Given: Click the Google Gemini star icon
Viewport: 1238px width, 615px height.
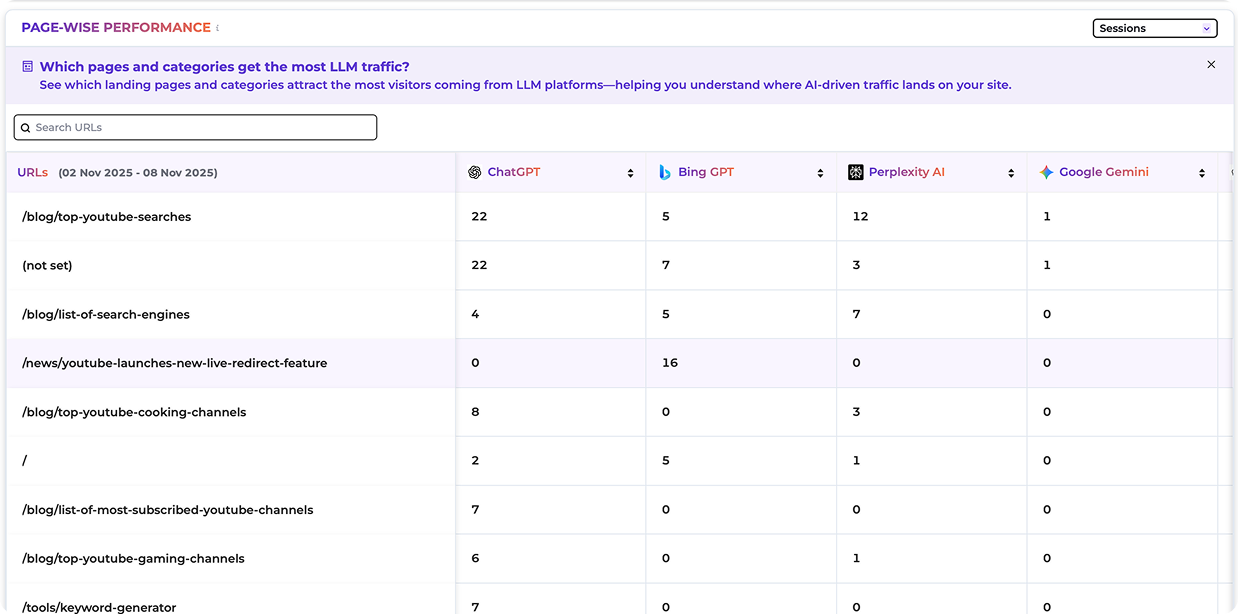Looking at the screenshot, I should coord(1046,172).
